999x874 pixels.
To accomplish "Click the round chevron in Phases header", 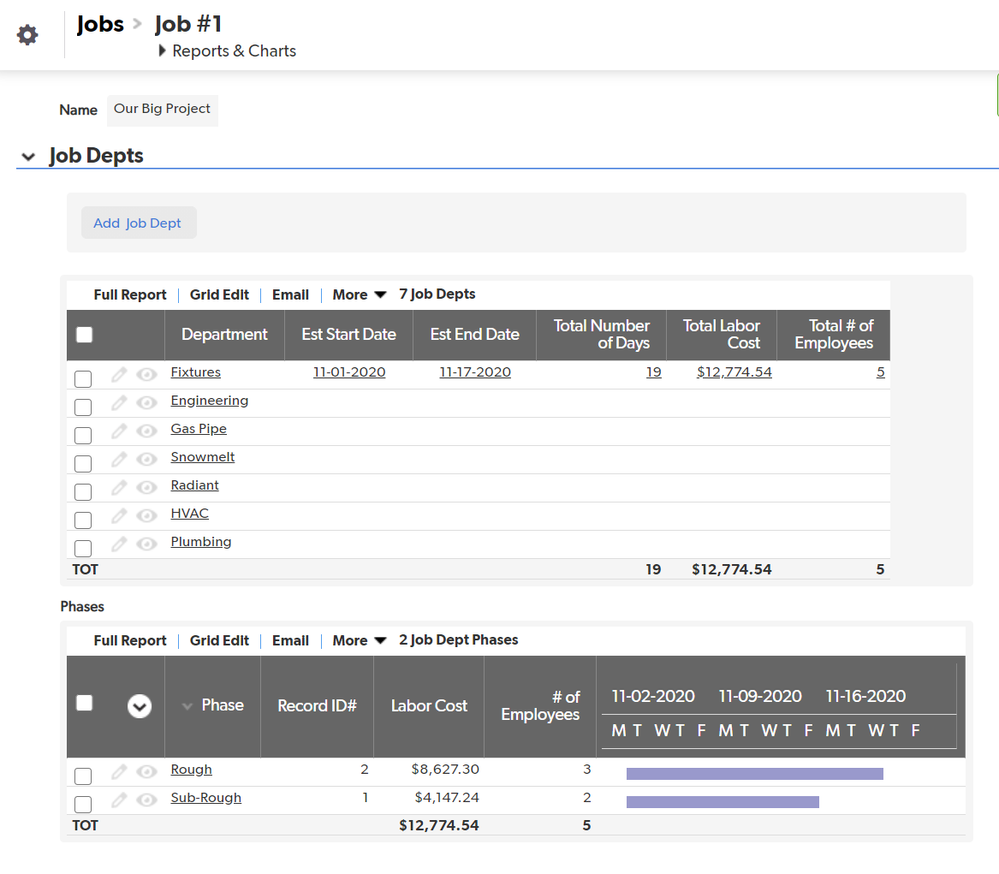I will [140, 706].
